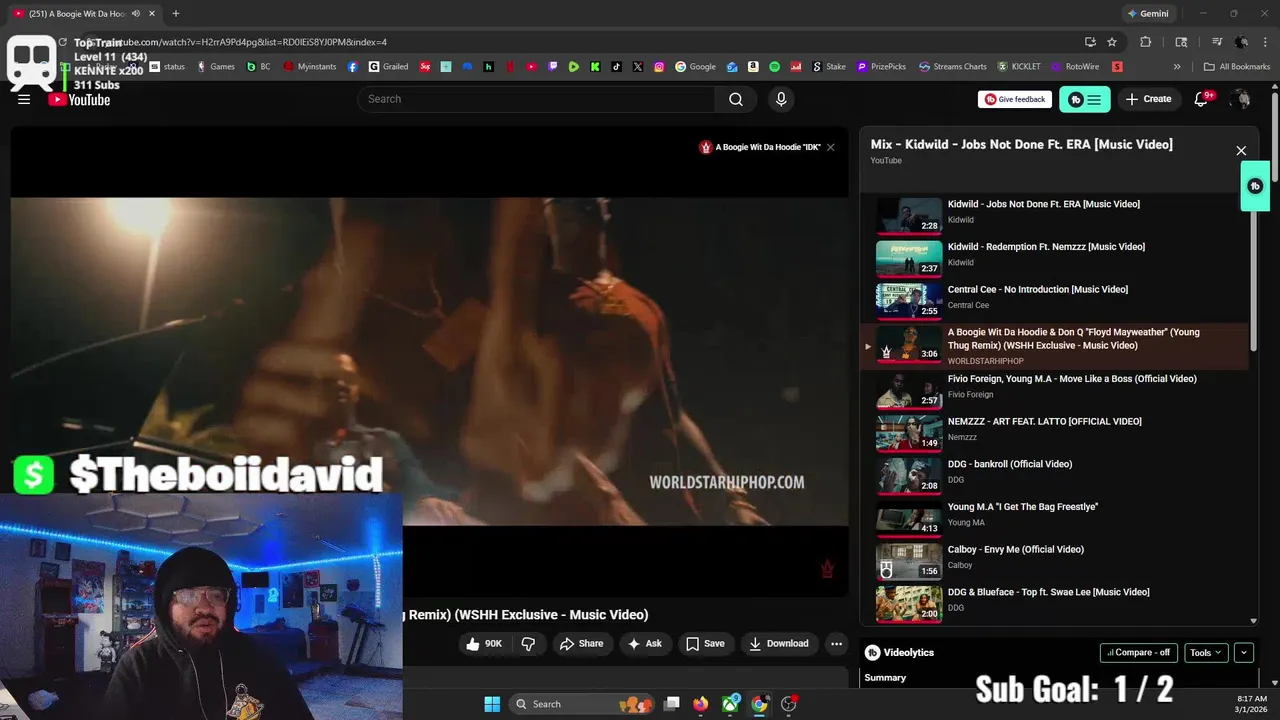The image size is (1280, 720).
Task: Open the account avatar menu
Action: pyautogui.click(x=1241, y=99)
